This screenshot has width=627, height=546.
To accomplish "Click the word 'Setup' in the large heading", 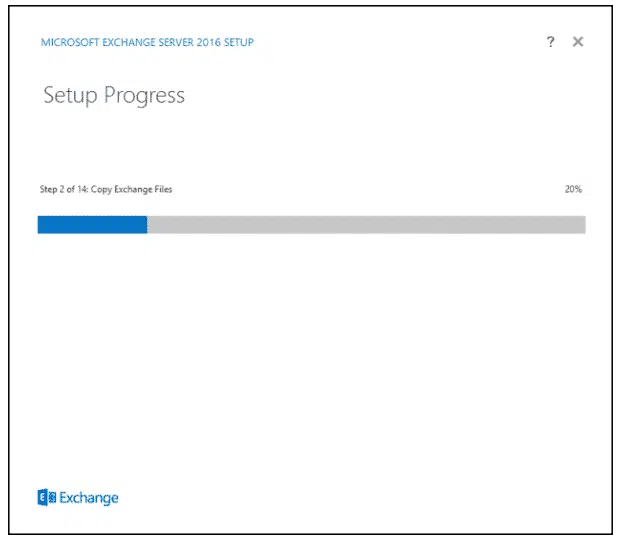I will click(x=70, y=96).
